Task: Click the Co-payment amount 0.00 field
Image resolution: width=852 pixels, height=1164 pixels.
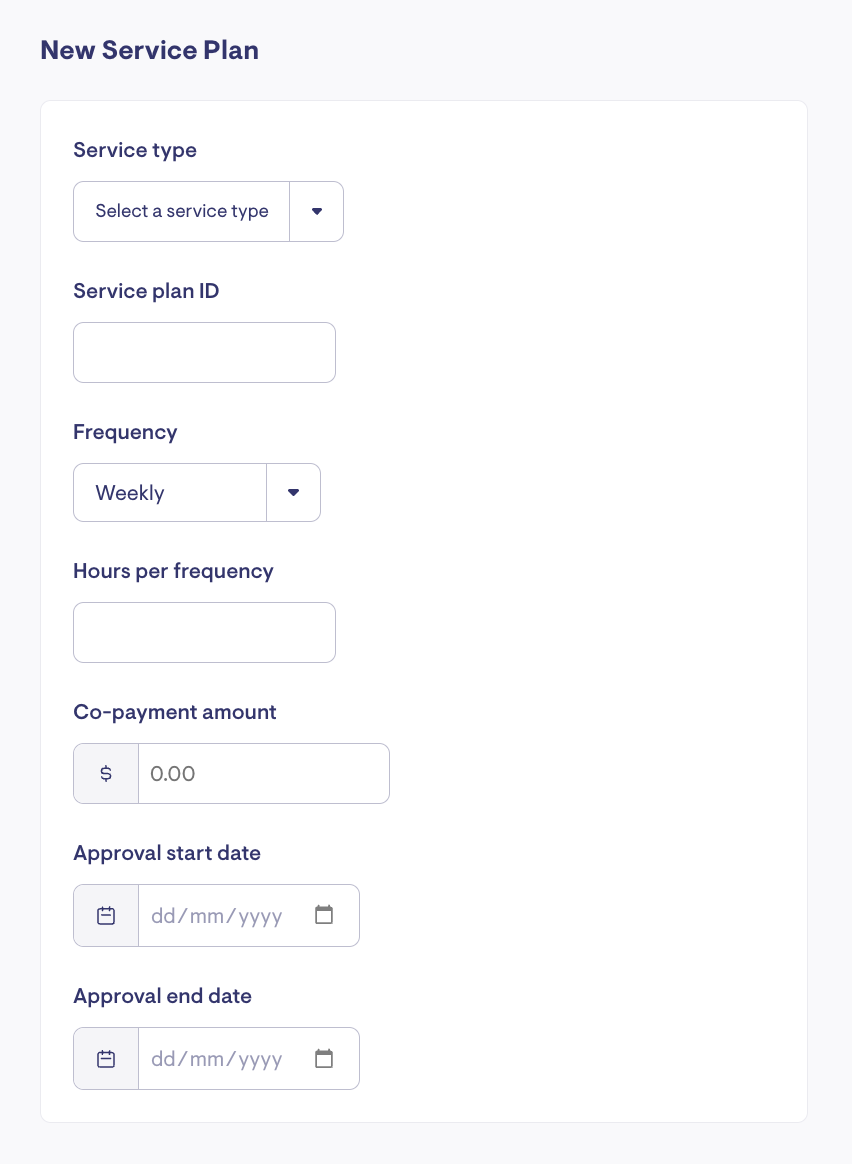Action: click(x=263, y=773)
